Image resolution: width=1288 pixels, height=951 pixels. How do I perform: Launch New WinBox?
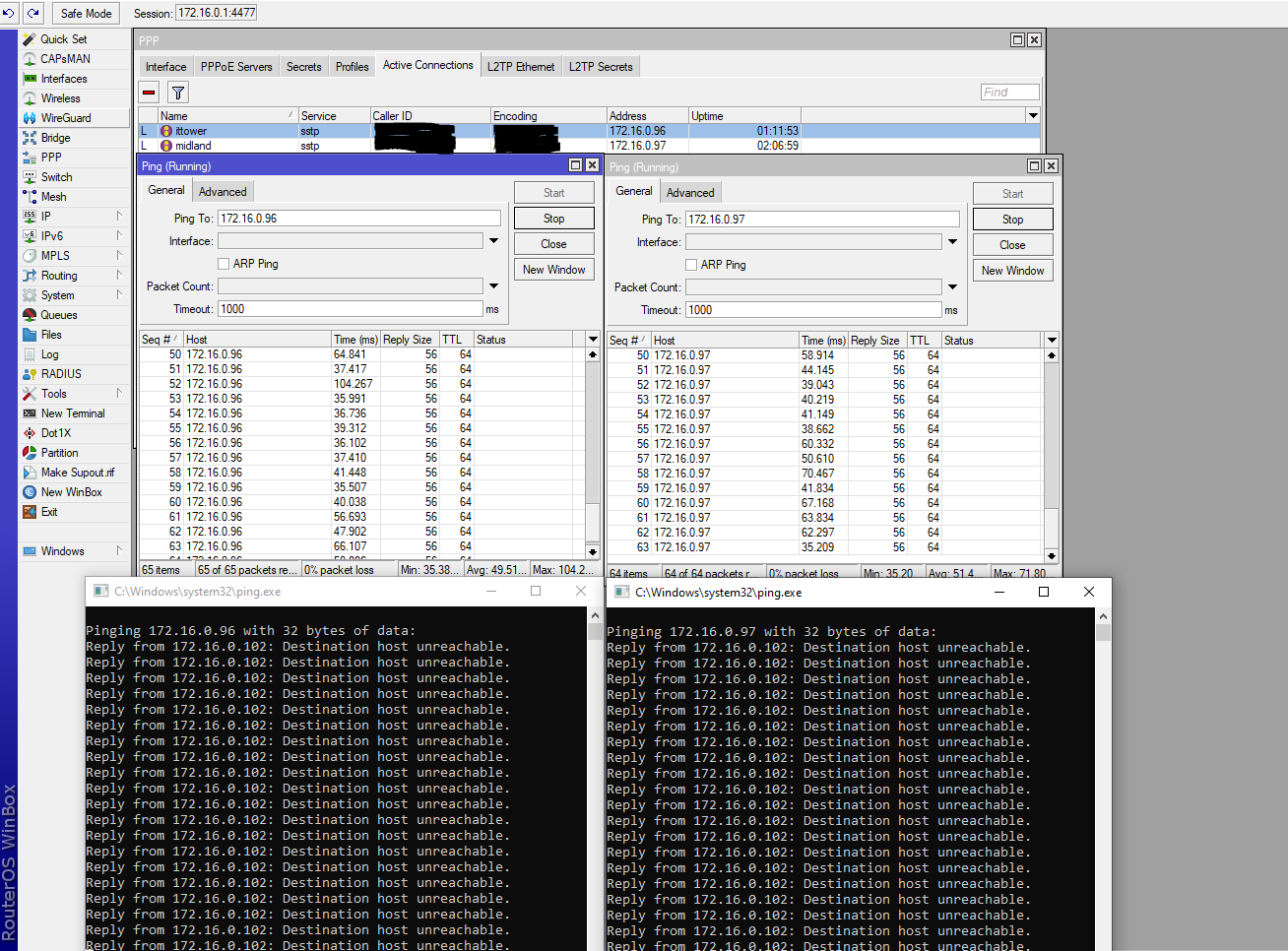pos(71,492)
